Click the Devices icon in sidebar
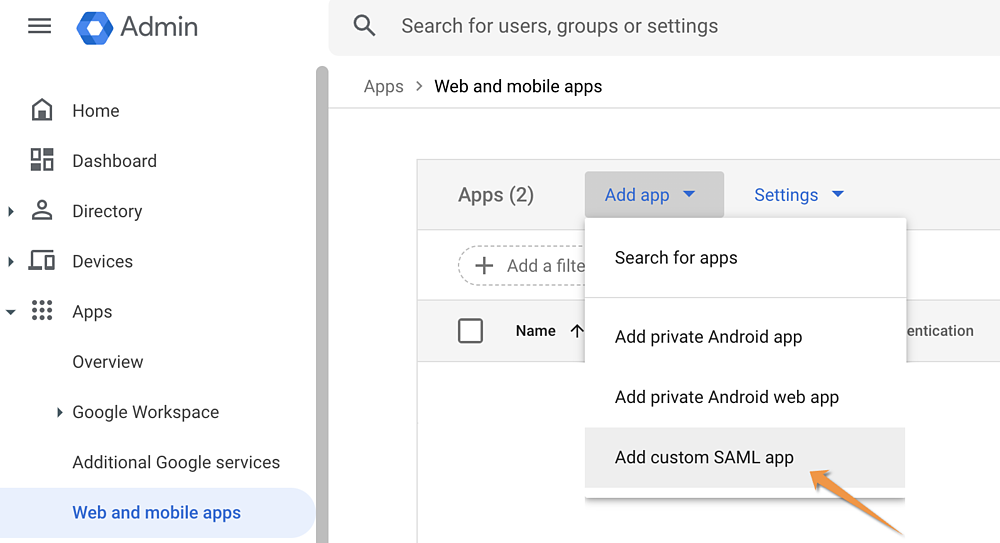Image resolution: width=1000 pixels, height=543 pixels. coord(42,260)
